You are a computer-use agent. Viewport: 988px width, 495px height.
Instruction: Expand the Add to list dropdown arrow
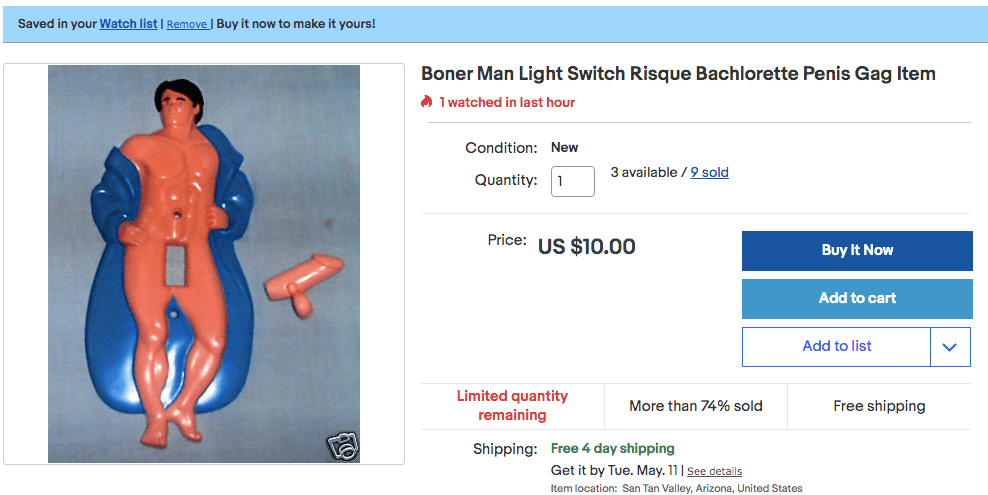(950, 347)
